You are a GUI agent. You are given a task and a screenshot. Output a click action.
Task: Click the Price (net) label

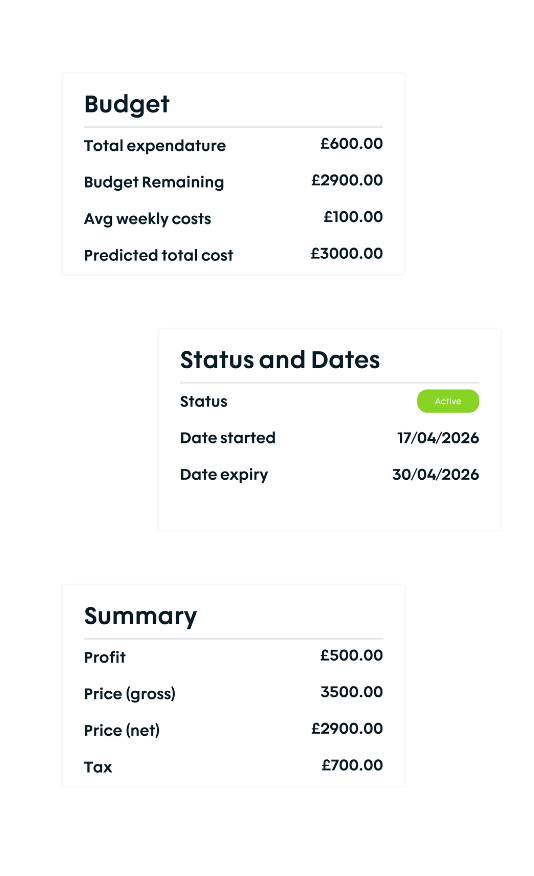tap(122, 730)
